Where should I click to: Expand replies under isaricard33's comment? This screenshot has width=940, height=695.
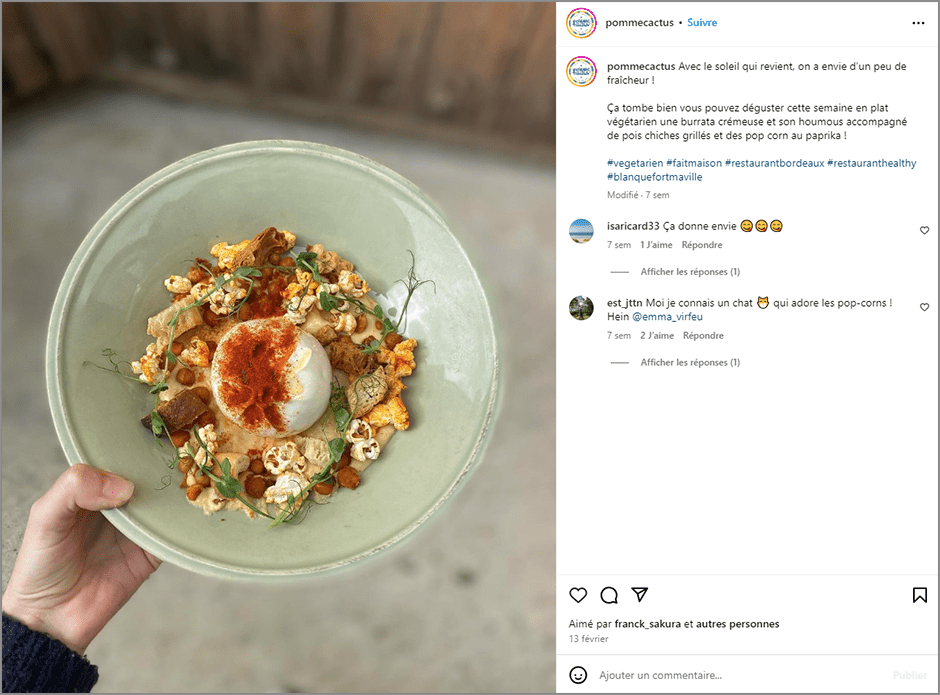pos(690,272)
